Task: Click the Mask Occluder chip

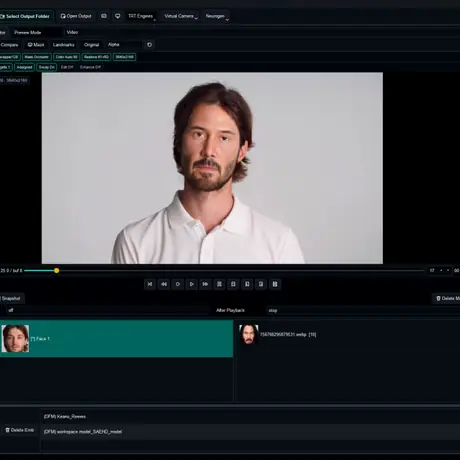Action: tap(37, 57)
